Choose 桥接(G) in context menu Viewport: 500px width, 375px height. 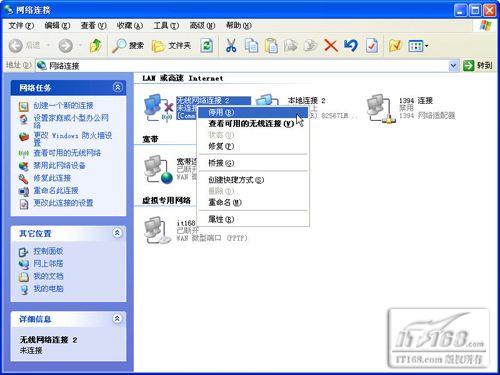point(253,163)
